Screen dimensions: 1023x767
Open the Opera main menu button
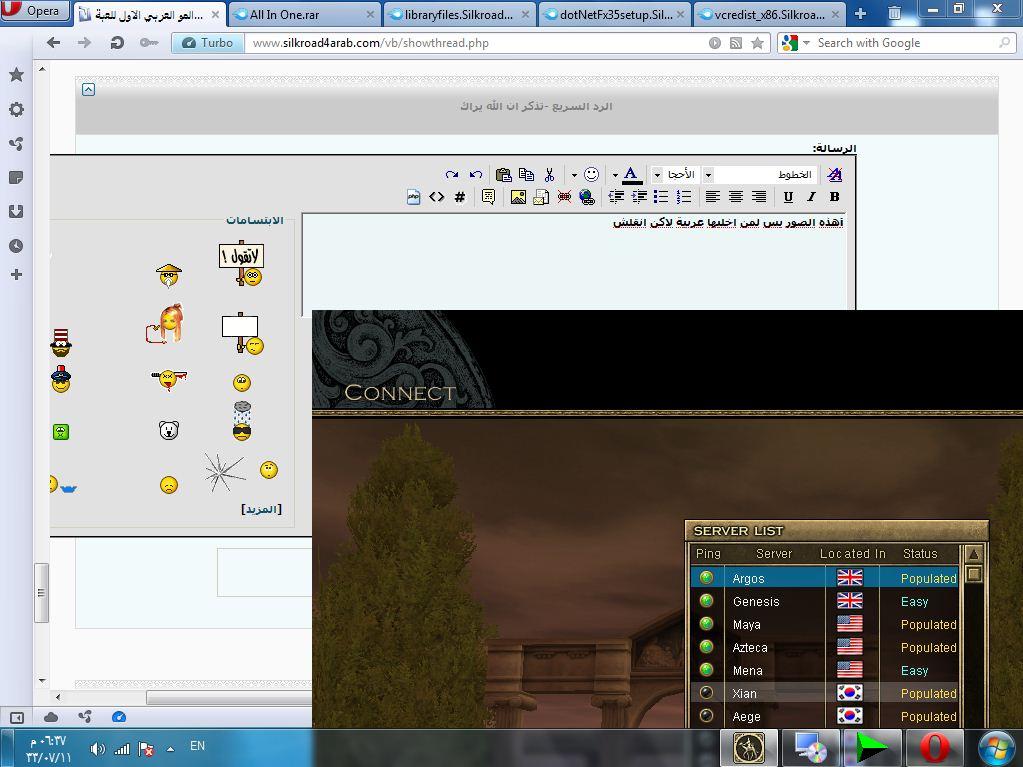pyautogui.click(x=35, y=10)
